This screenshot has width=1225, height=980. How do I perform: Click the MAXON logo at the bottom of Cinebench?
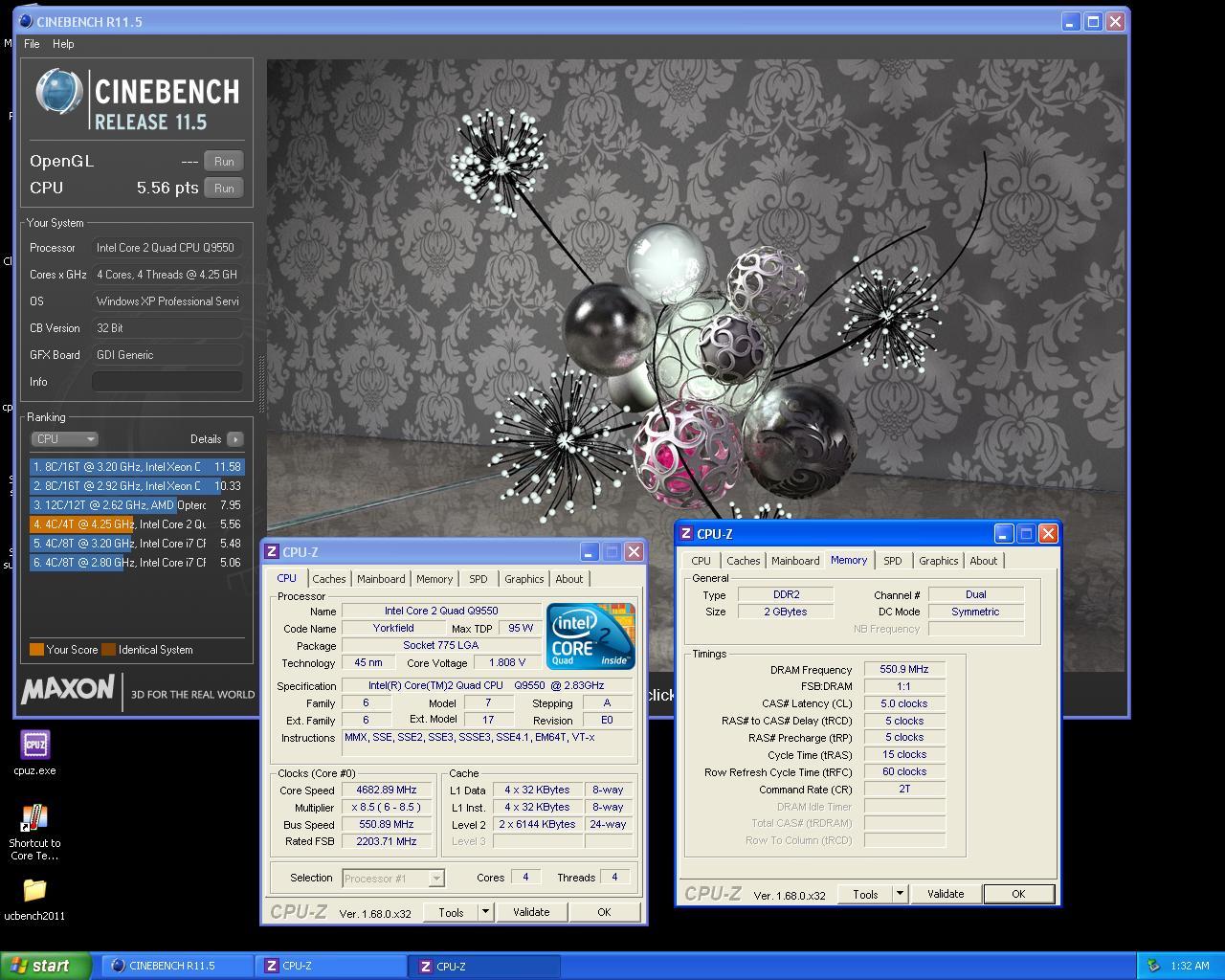(x=67, y=688)
